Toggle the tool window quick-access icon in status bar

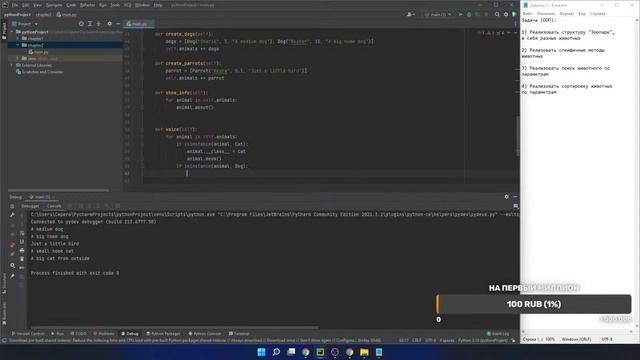point(4,340)
